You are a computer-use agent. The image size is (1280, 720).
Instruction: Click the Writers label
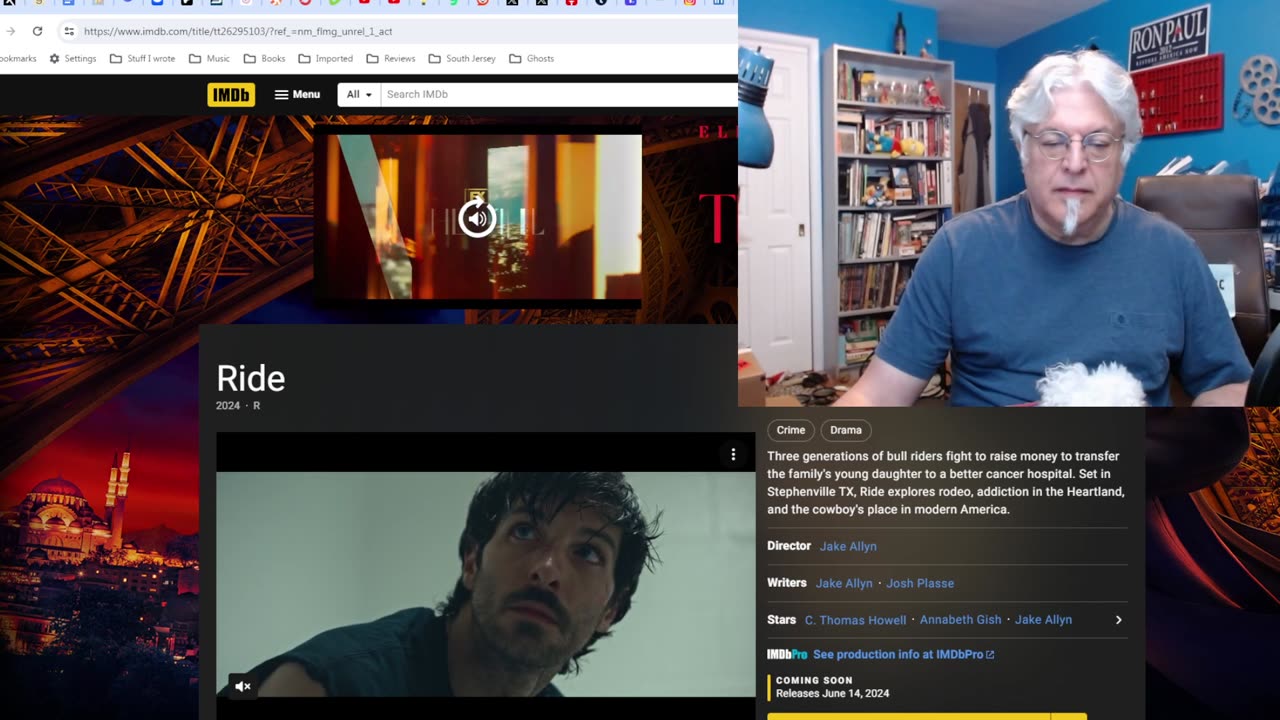click(787, 583)
